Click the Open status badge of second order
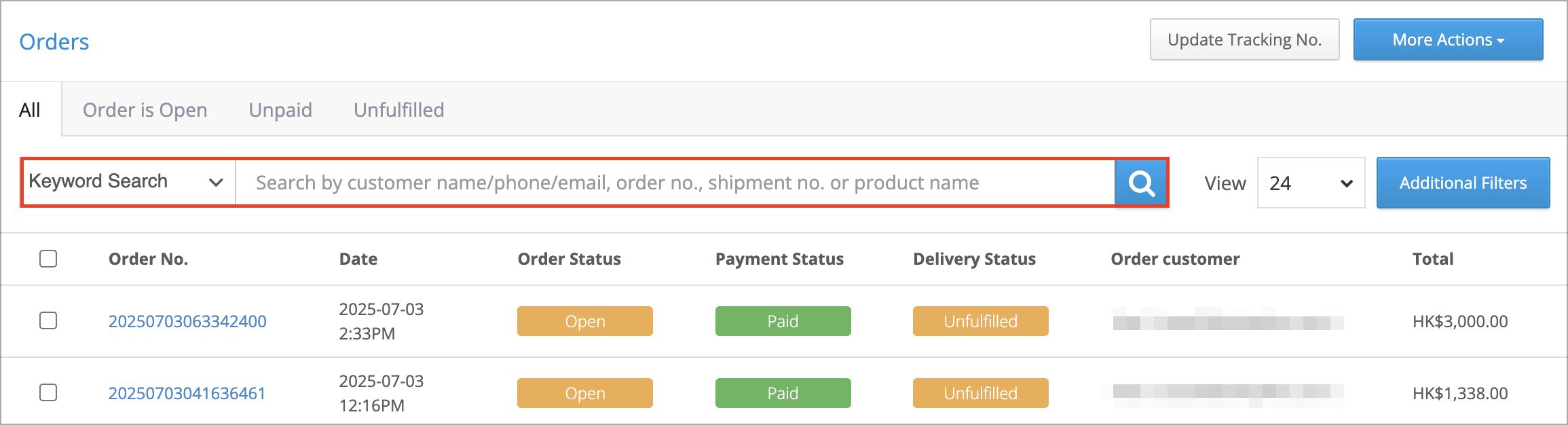 584,393
